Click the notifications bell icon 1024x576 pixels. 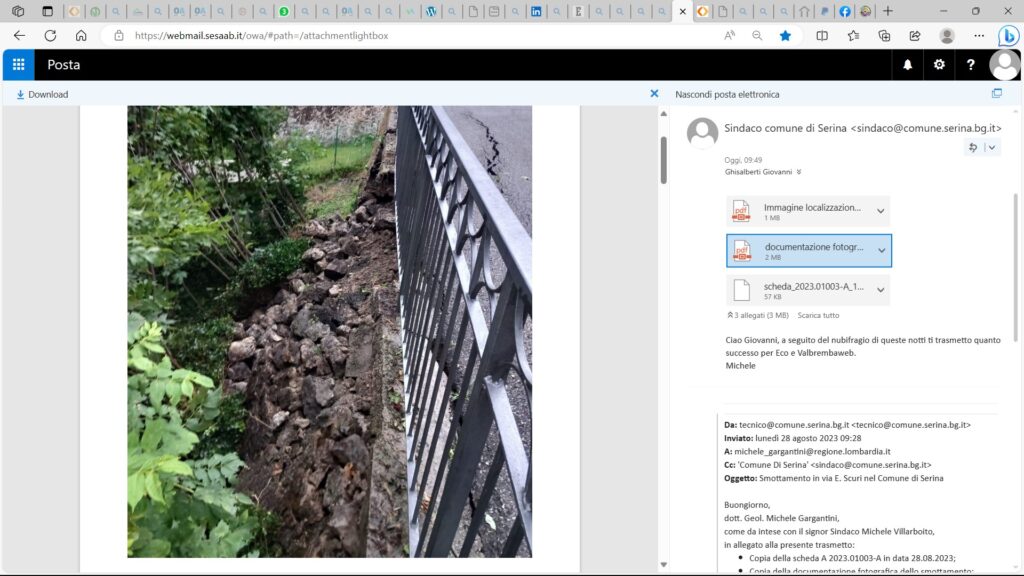pos(908,65)
